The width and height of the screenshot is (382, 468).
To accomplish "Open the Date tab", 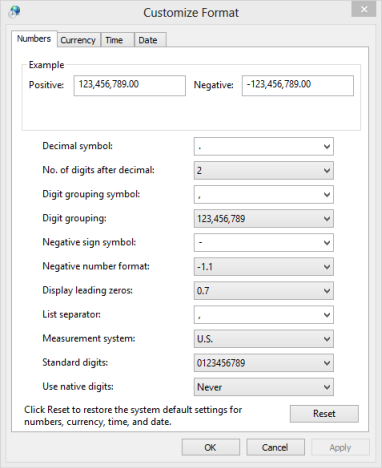I will 150,40.
